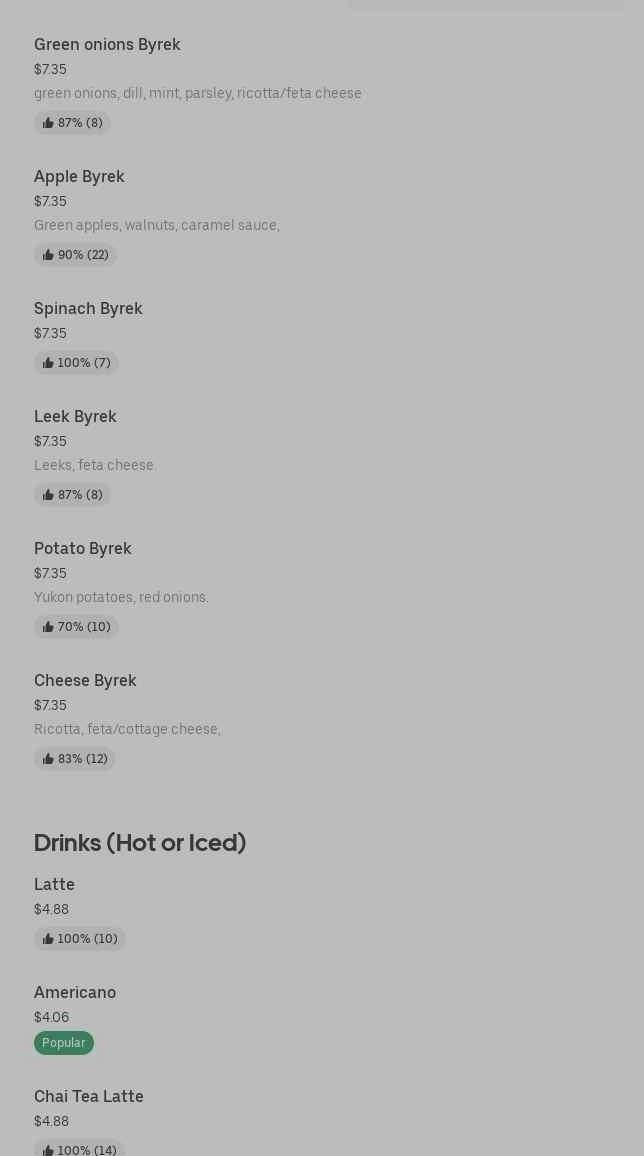The width and height of the screenshot is (644, 1156).
Task: Open the Americano drink item
Action: [x=75, y=993]
